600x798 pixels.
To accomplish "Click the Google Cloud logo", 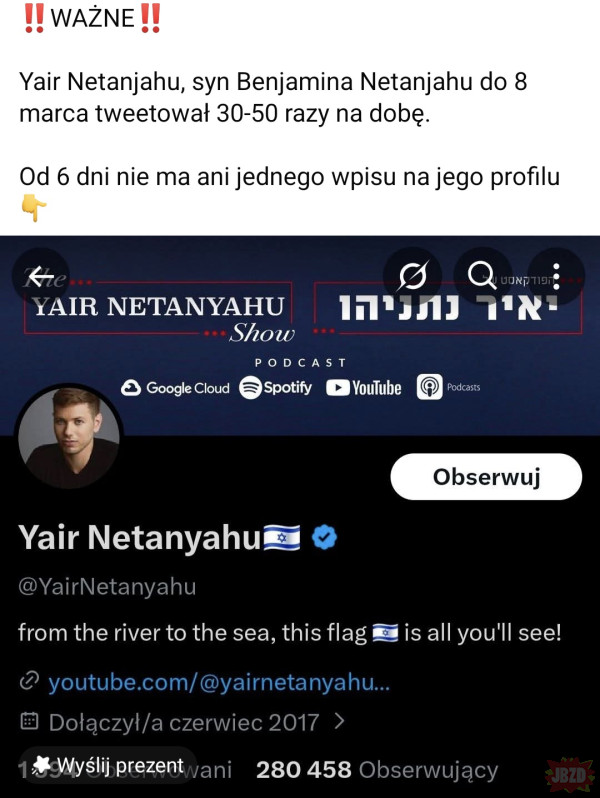I will pyautogui.click(x=175, y=388).
